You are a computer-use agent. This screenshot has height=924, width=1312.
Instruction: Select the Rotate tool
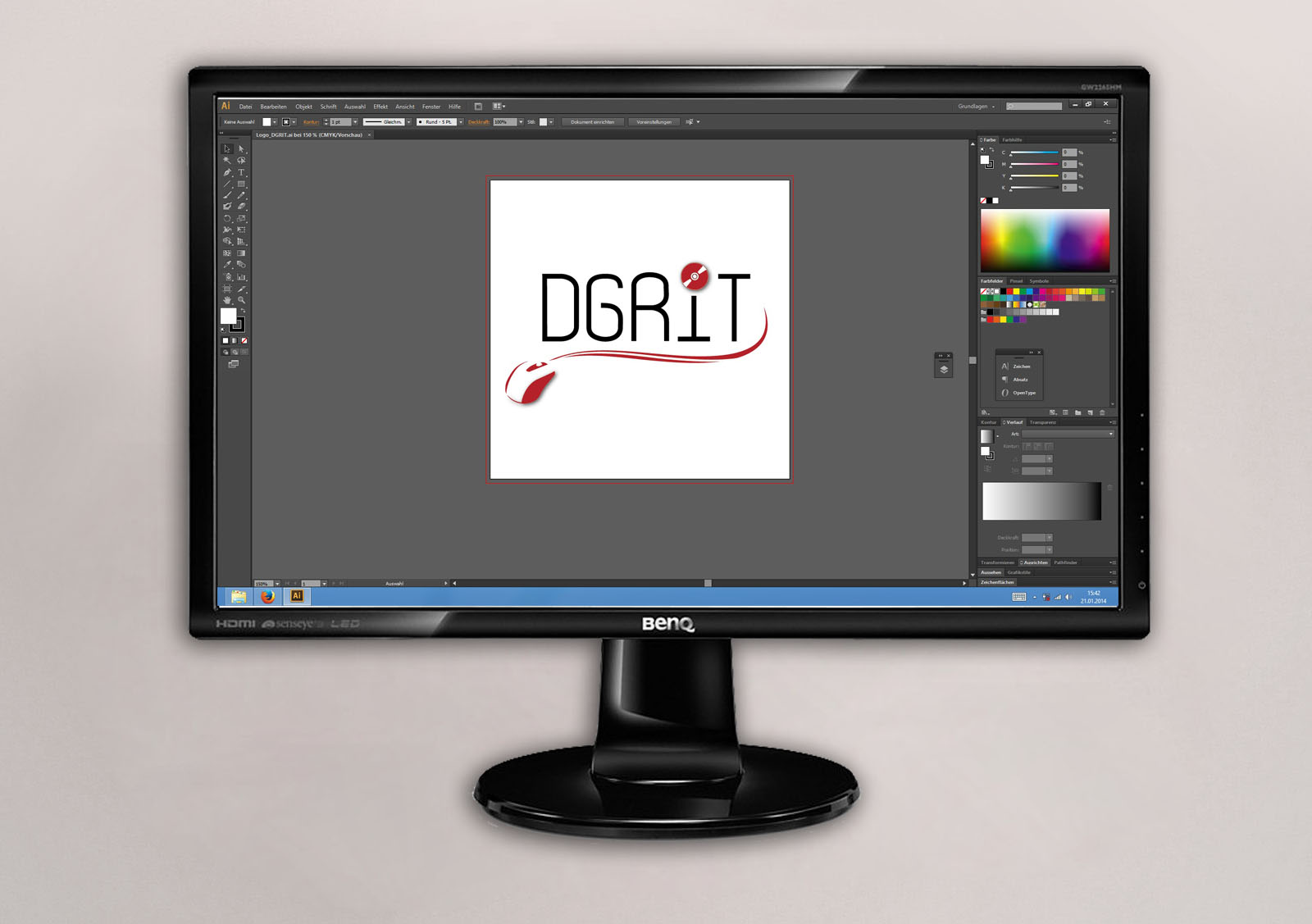[227, 218]
